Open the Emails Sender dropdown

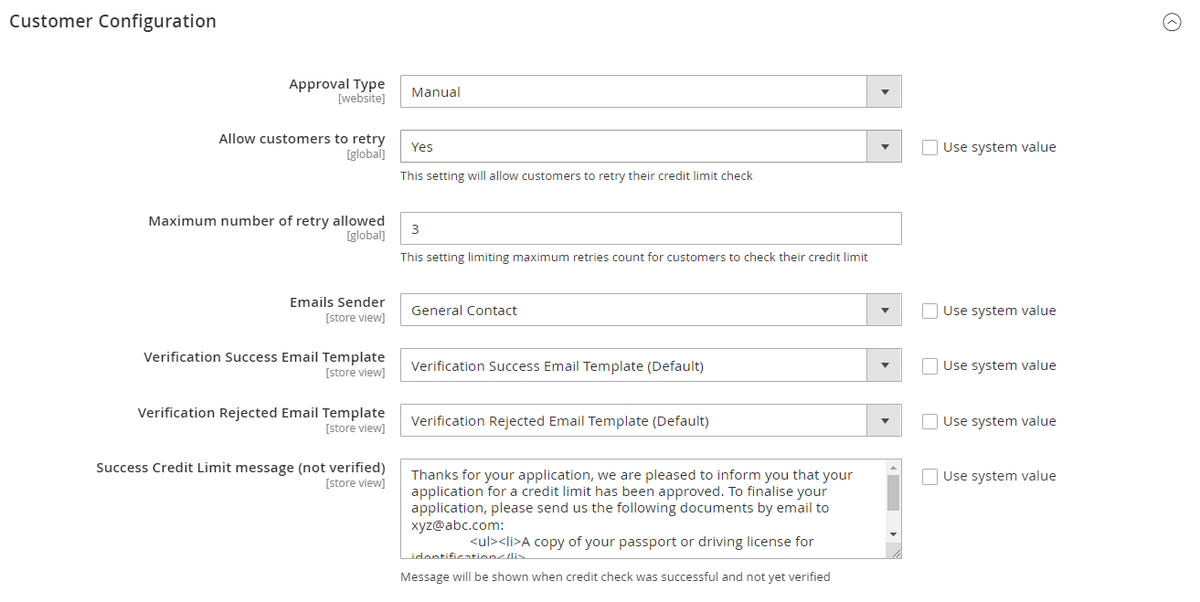tap(650, 310)
